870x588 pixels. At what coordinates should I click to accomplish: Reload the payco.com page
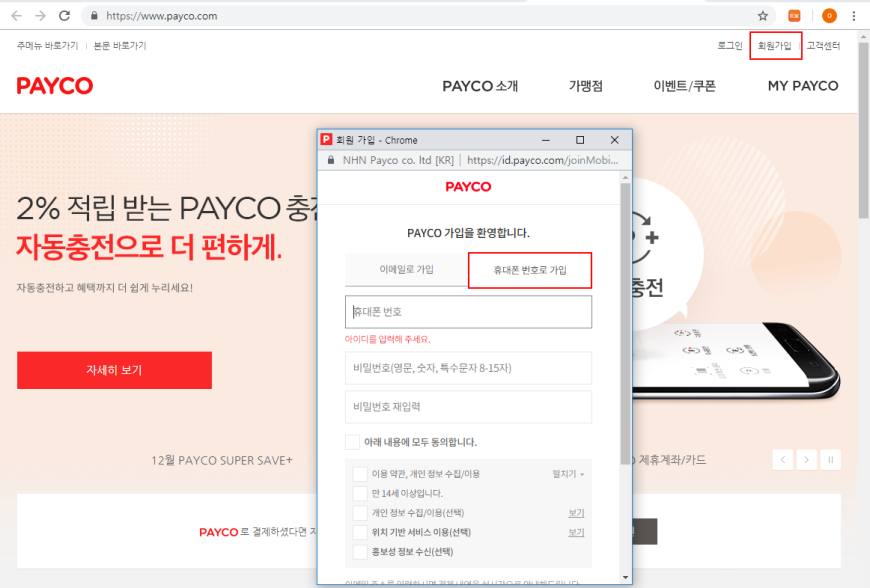click(x=64, y=16)
